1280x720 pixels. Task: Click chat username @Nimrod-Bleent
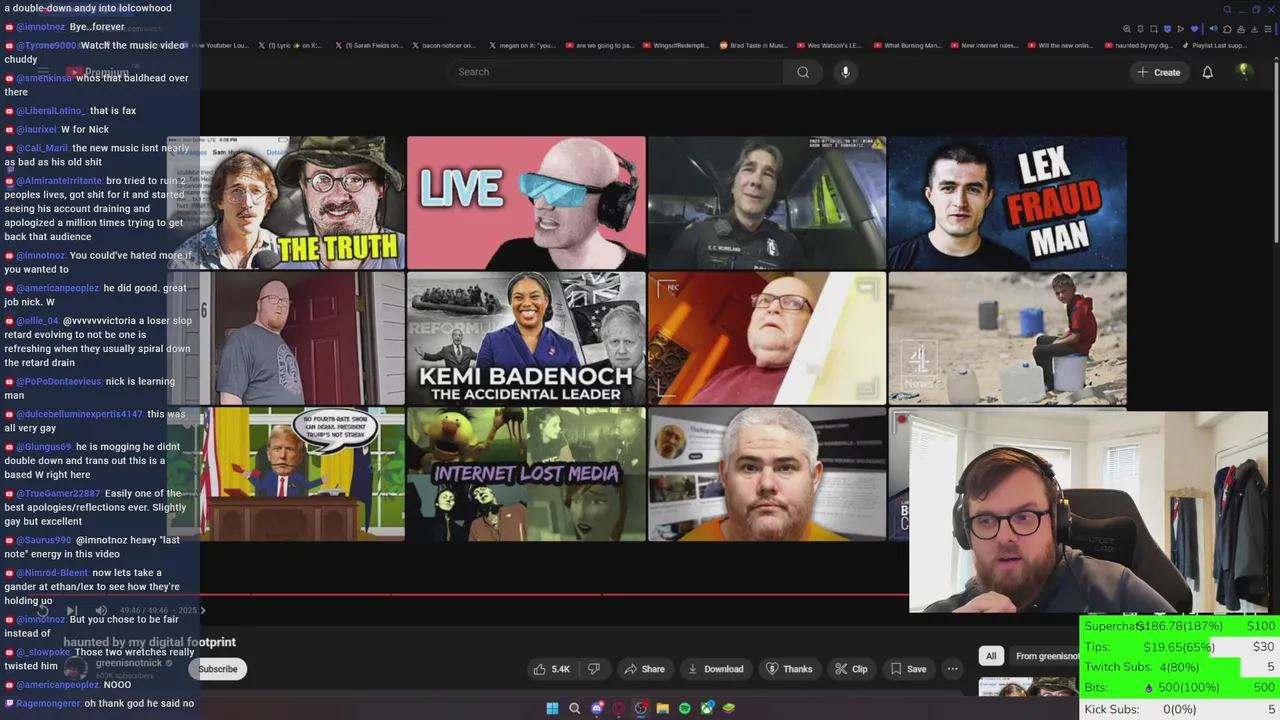pyautogui.click(x=52, y=573)
